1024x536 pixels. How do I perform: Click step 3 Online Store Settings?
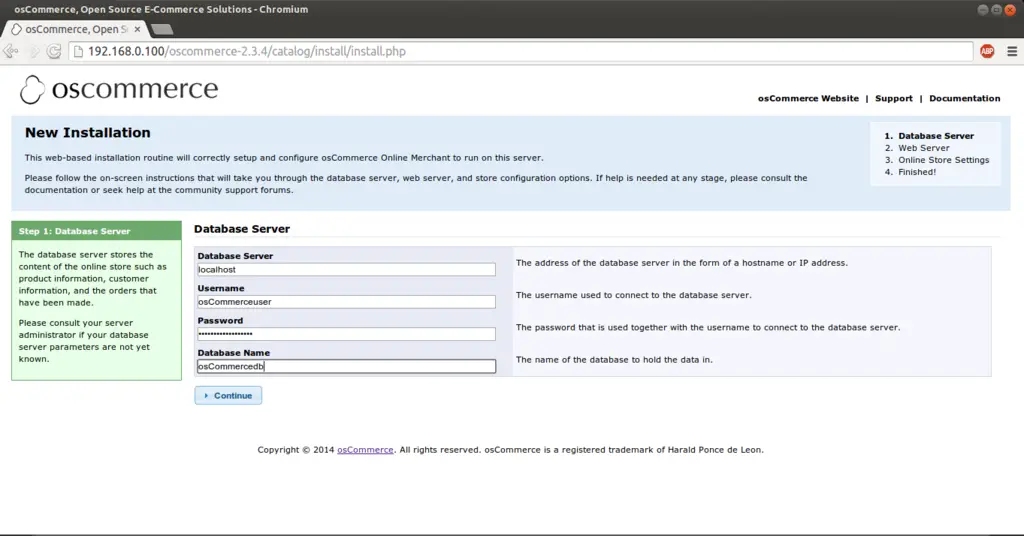point(943,160)
